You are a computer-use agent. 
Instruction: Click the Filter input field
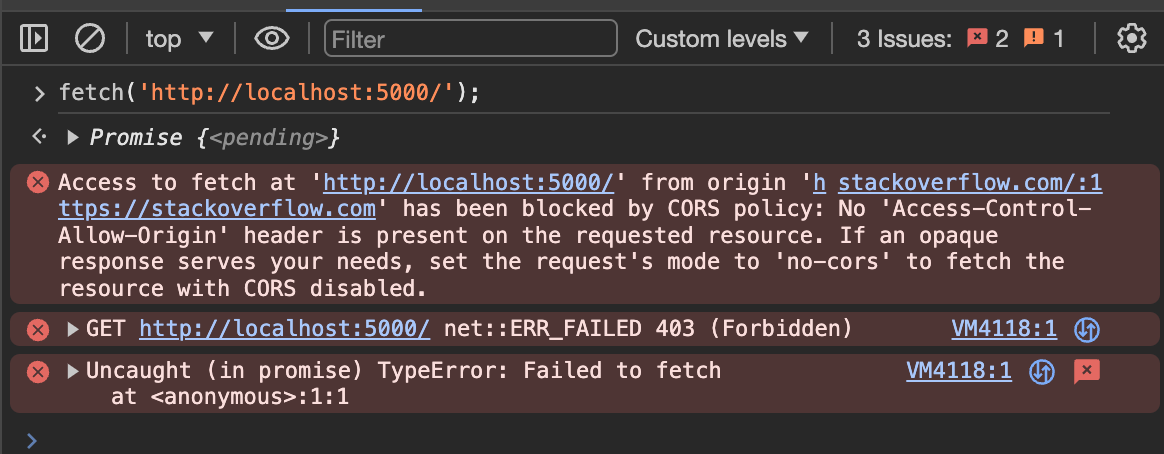point(470,39)
